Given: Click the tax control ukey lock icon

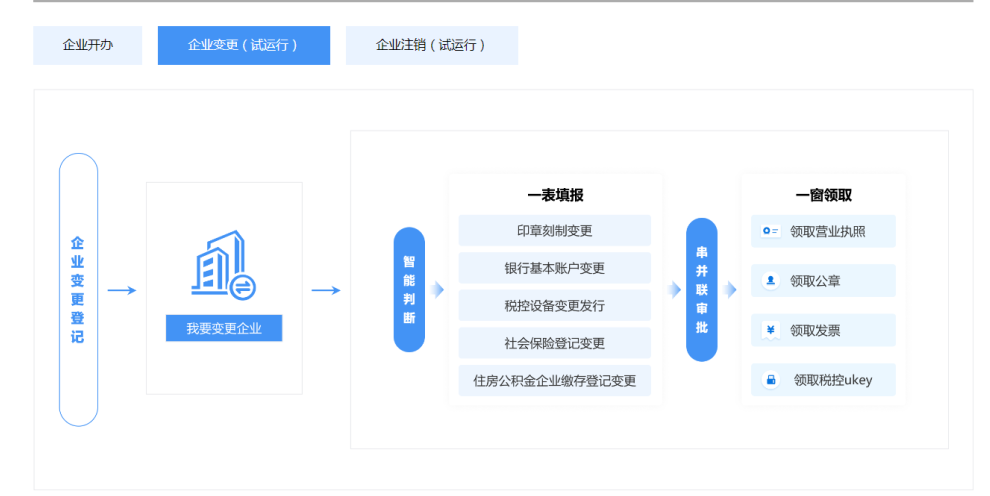Looking at the screenshot, I should pos(770,380).
